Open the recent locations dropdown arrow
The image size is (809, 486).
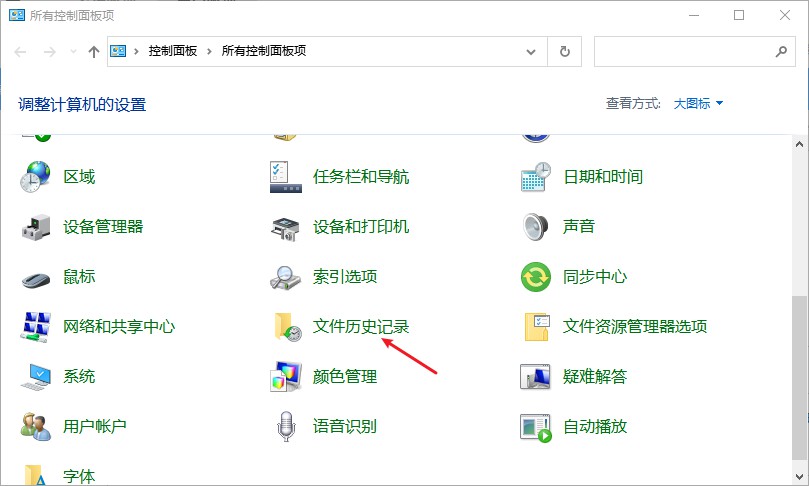(73, 52)
